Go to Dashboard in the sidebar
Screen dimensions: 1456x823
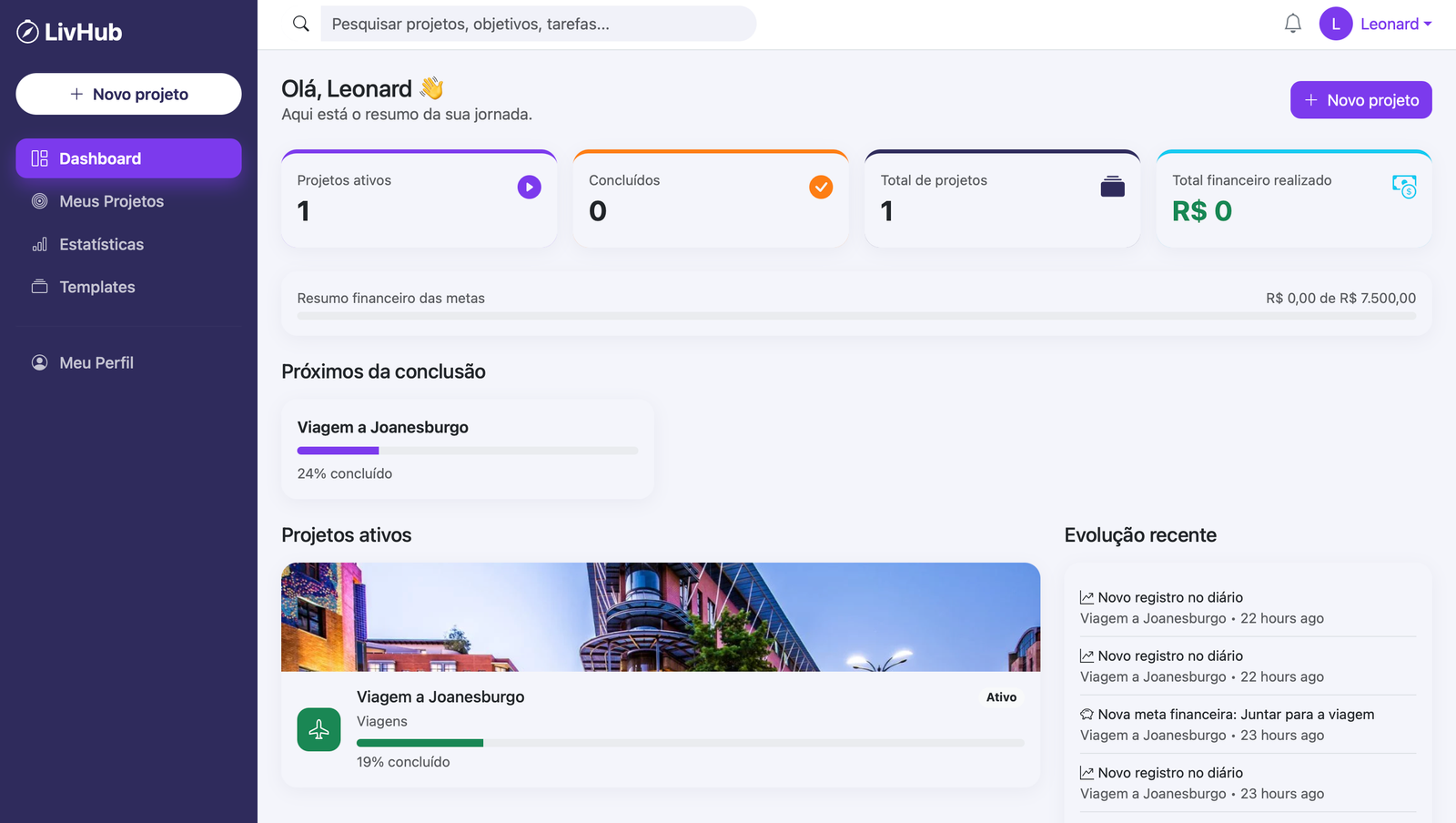[128, 158]
